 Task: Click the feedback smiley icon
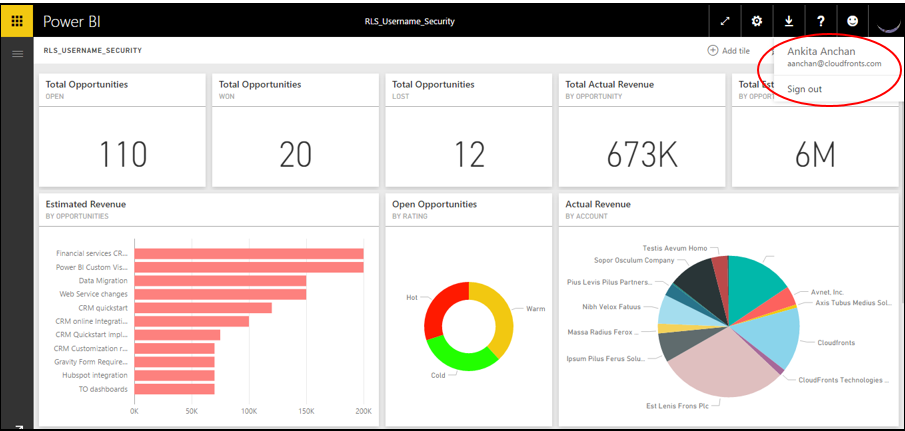(853, 21)
